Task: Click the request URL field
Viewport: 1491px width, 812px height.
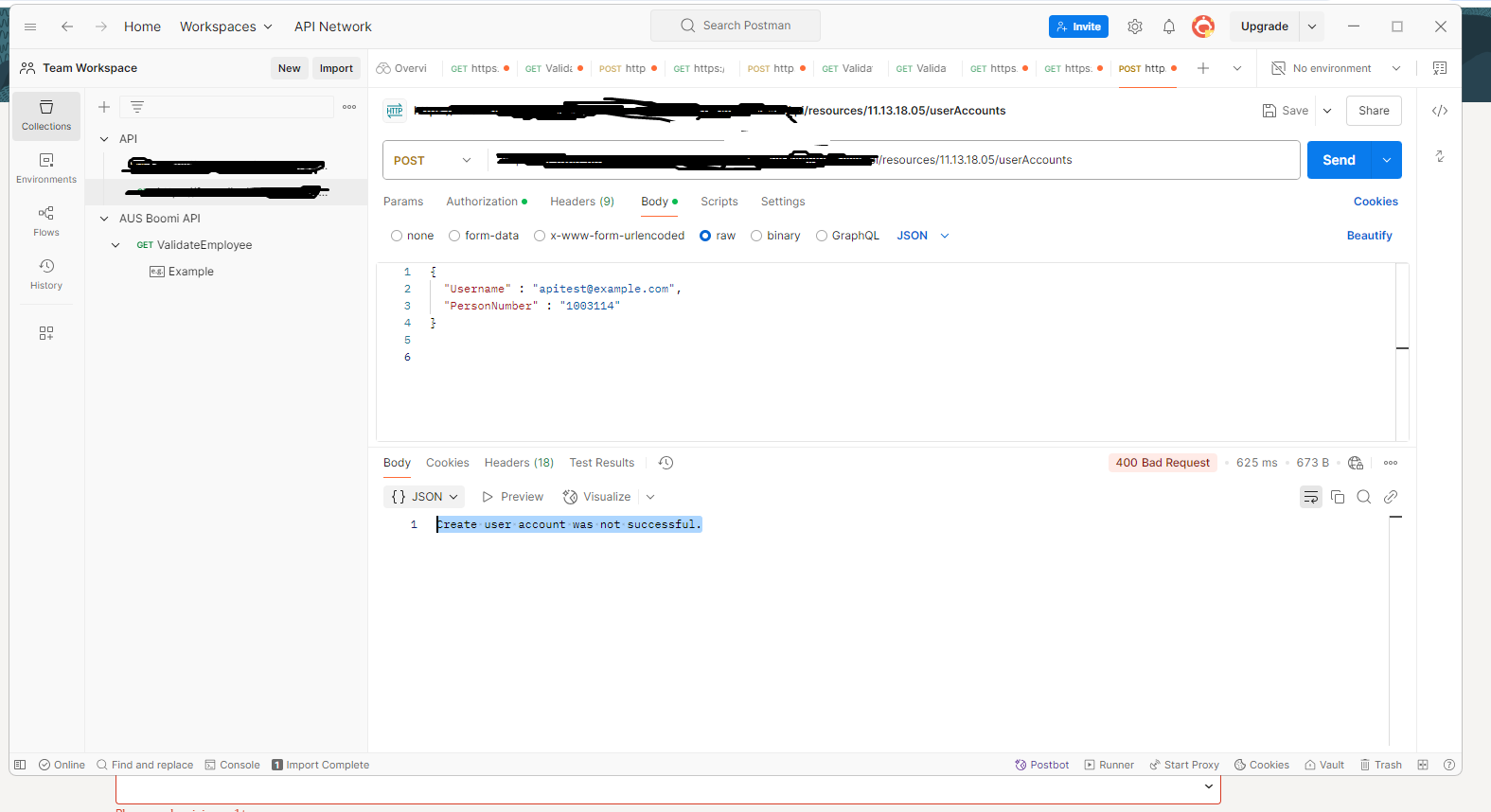Action: [893, 160]
